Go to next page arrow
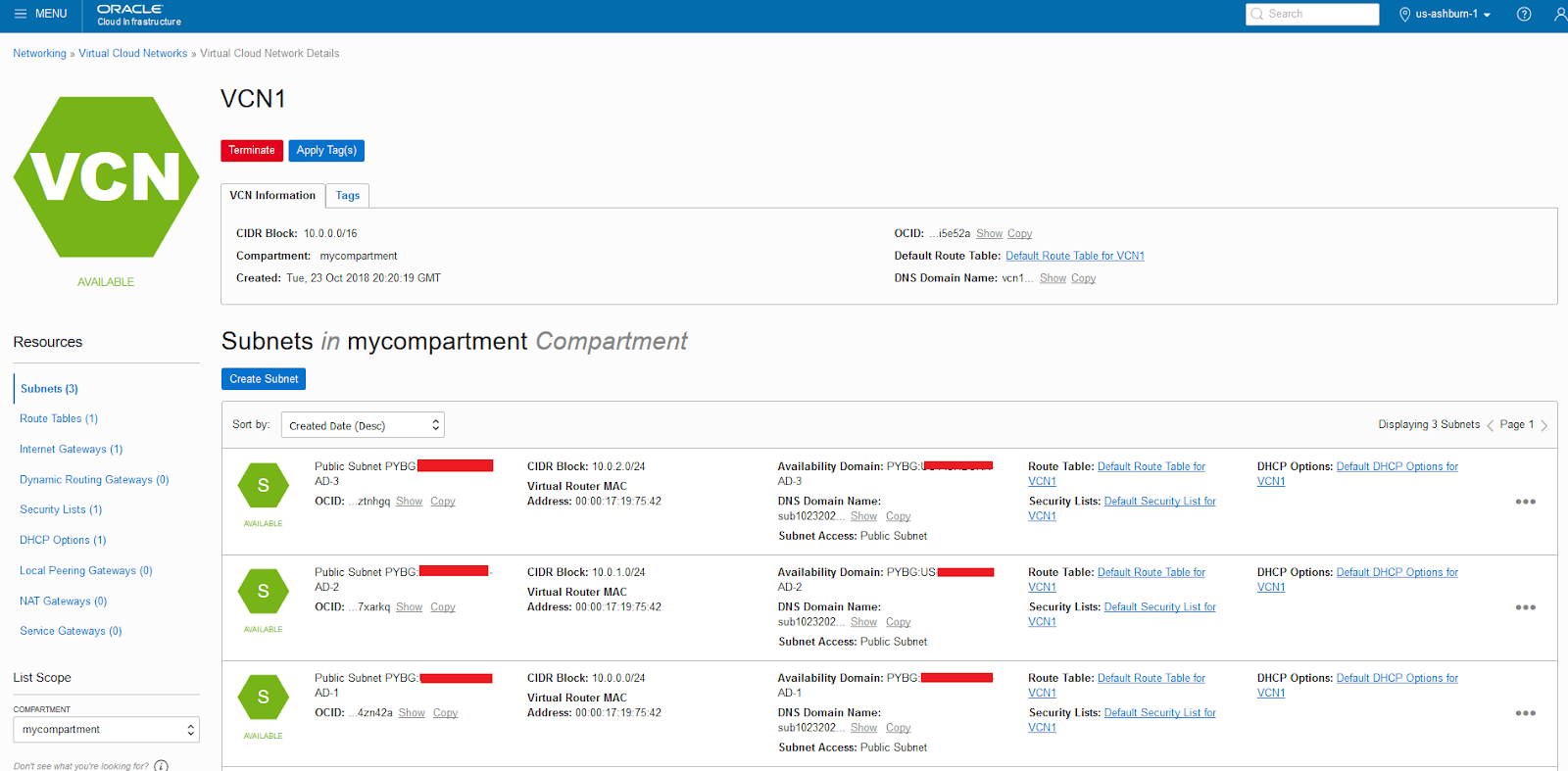 (1543, 425)
